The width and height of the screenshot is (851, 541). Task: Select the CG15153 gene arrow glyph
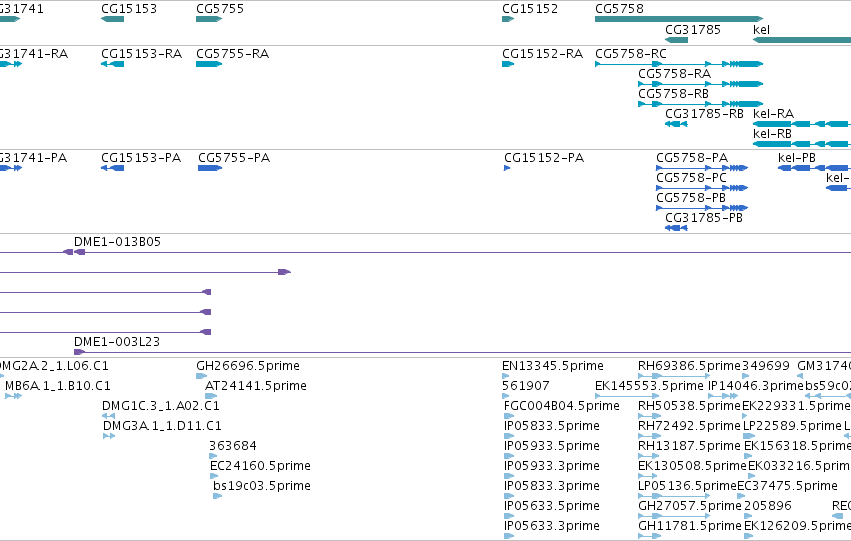click(112, 19)
